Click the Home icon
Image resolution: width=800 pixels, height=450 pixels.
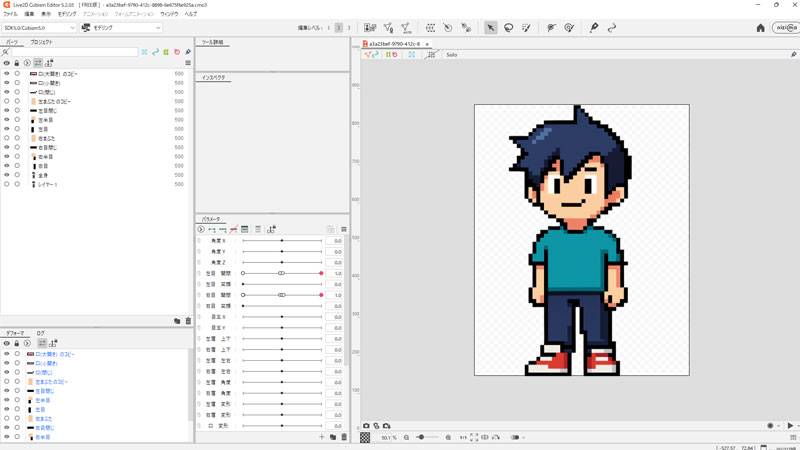point(760,28)
